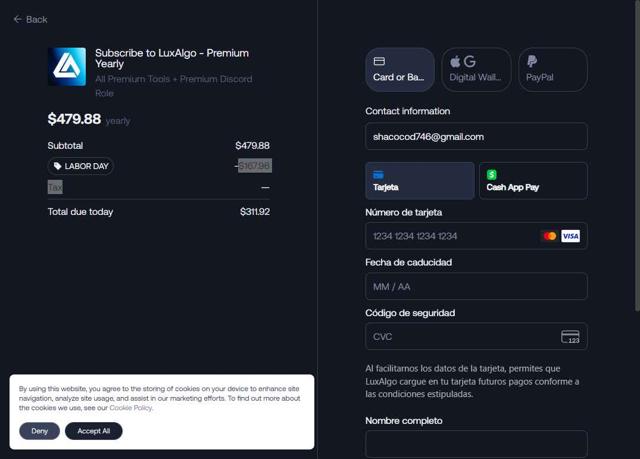
Task: Click the tag icon in LABOR DAY badge
Action: coord(58,166)
